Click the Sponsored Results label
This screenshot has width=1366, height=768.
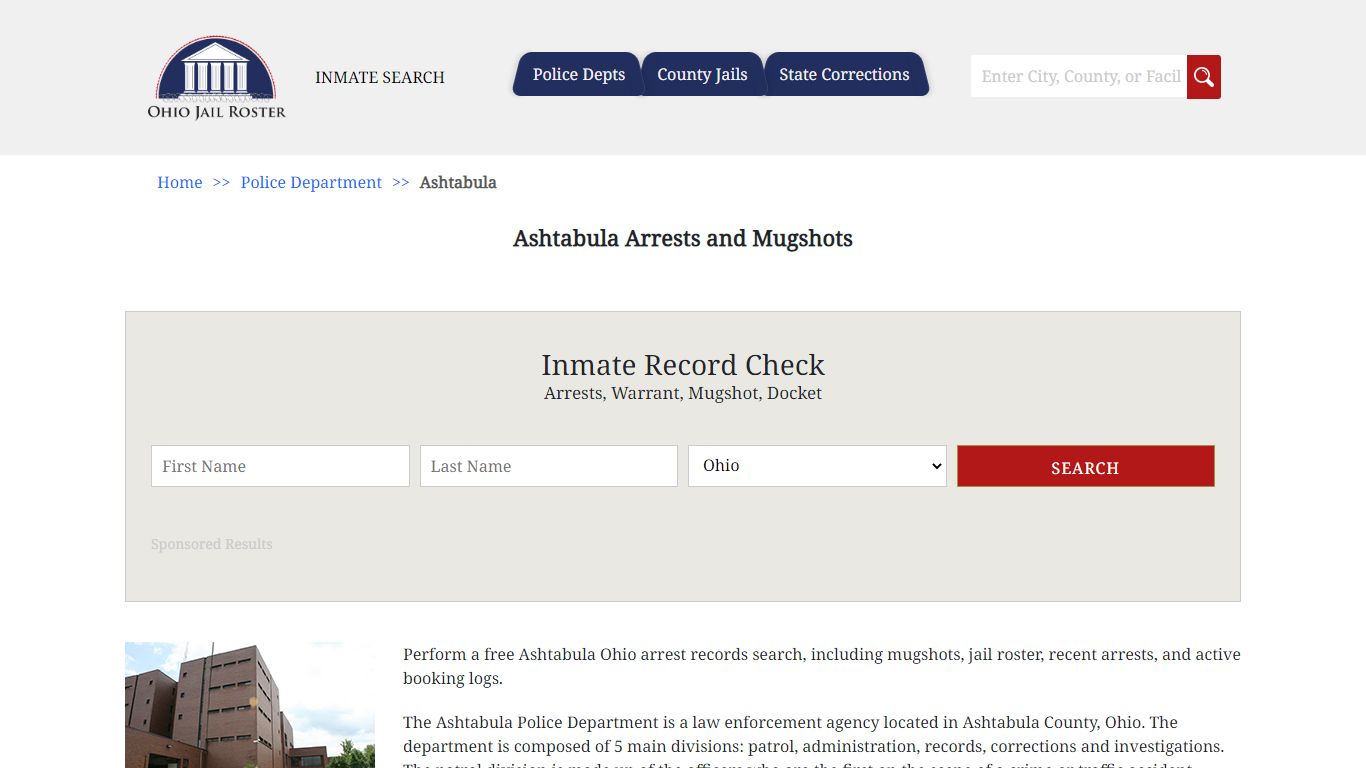point(212,544)
